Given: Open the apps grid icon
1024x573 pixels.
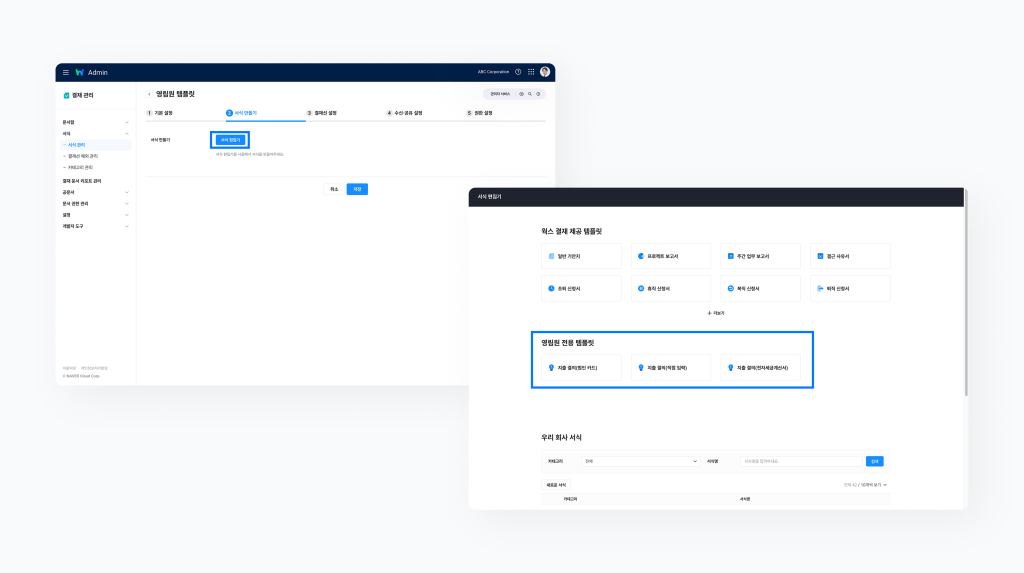Looking at the screenshot, I should click(x=531, y=72).
